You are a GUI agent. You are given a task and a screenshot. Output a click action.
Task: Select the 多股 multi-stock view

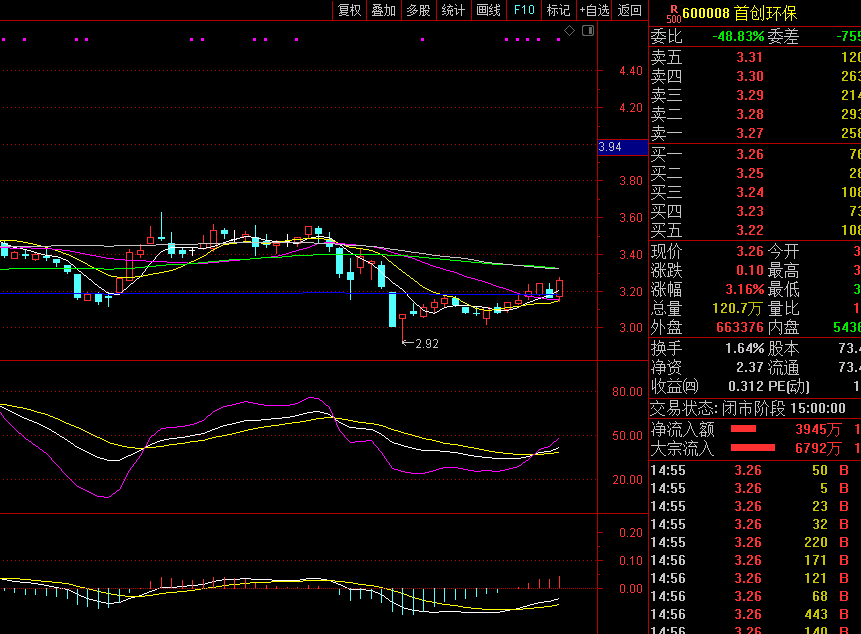(x=418, y=10)
